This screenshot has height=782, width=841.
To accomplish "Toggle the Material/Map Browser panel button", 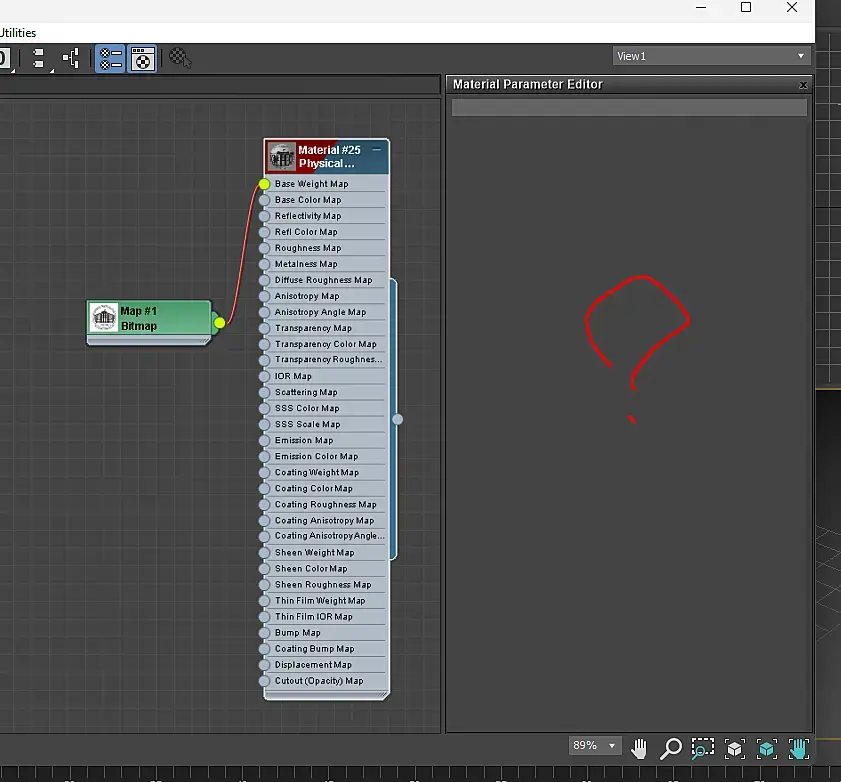I will coord(110,59).
